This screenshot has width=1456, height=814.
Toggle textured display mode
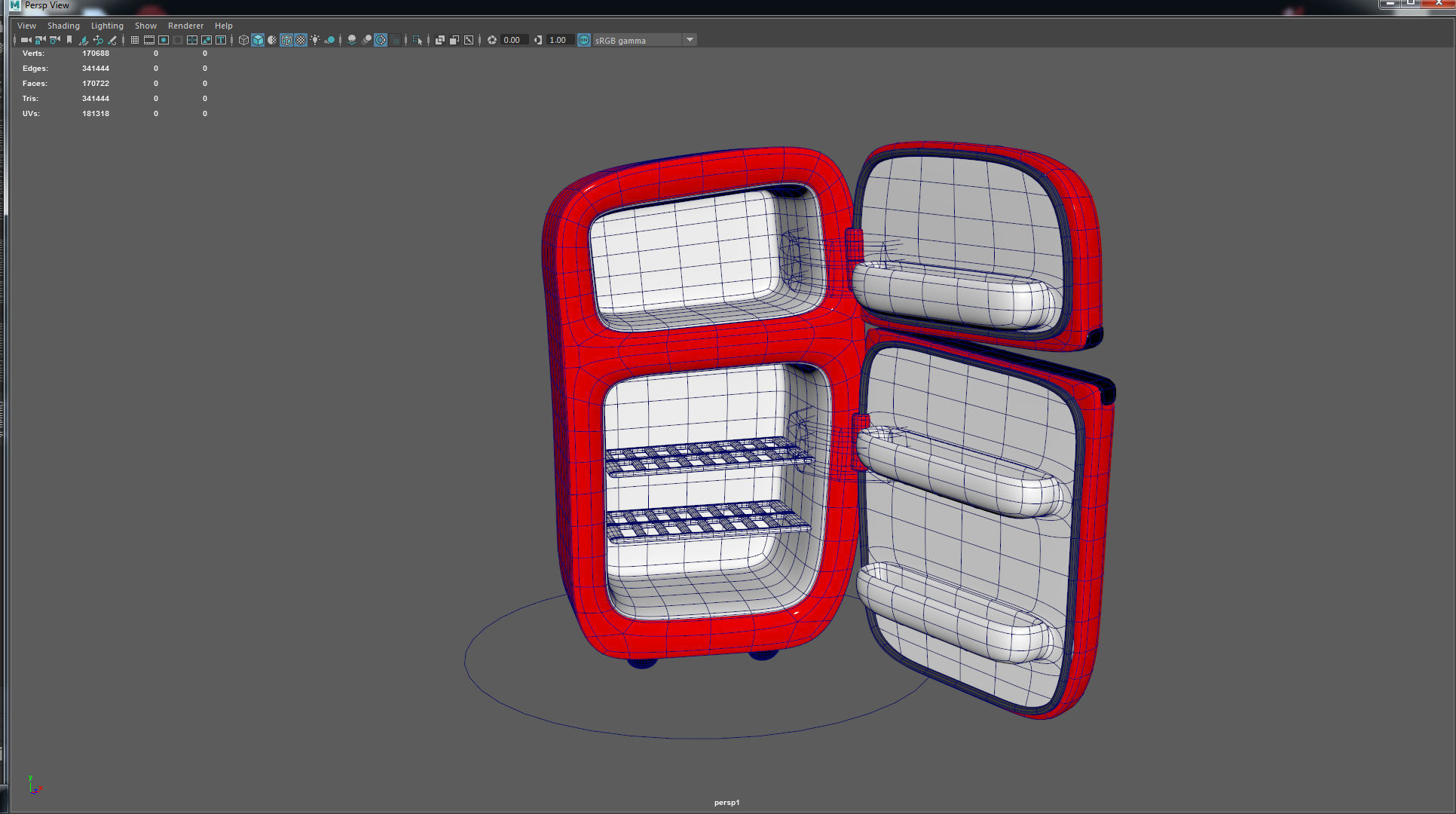[301, 40]
